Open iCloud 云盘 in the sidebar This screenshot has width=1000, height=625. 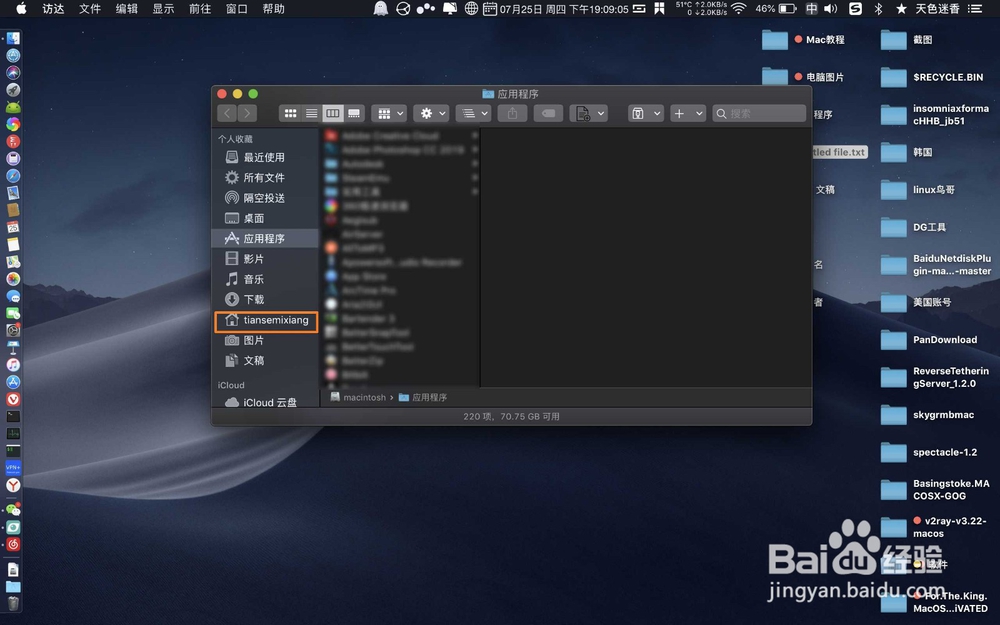coord(265,402)
